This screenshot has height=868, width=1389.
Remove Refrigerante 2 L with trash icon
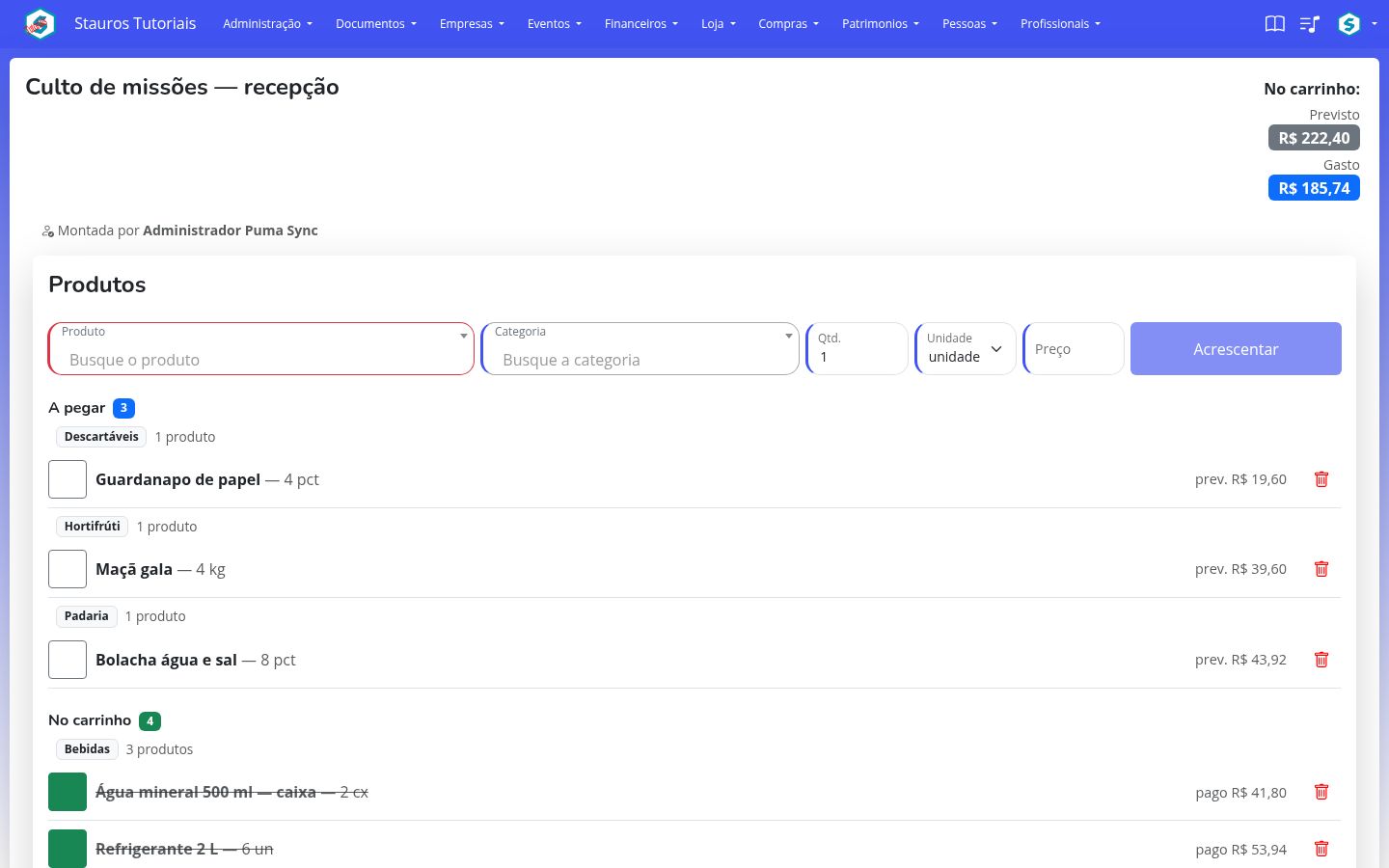click(1321, 849)
